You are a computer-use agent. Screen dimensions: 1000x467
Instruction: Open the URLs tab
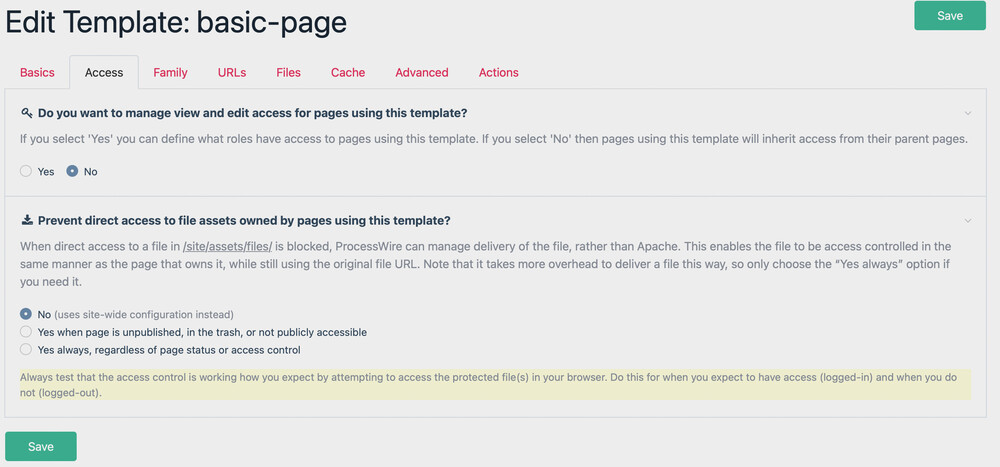point(232,72)
